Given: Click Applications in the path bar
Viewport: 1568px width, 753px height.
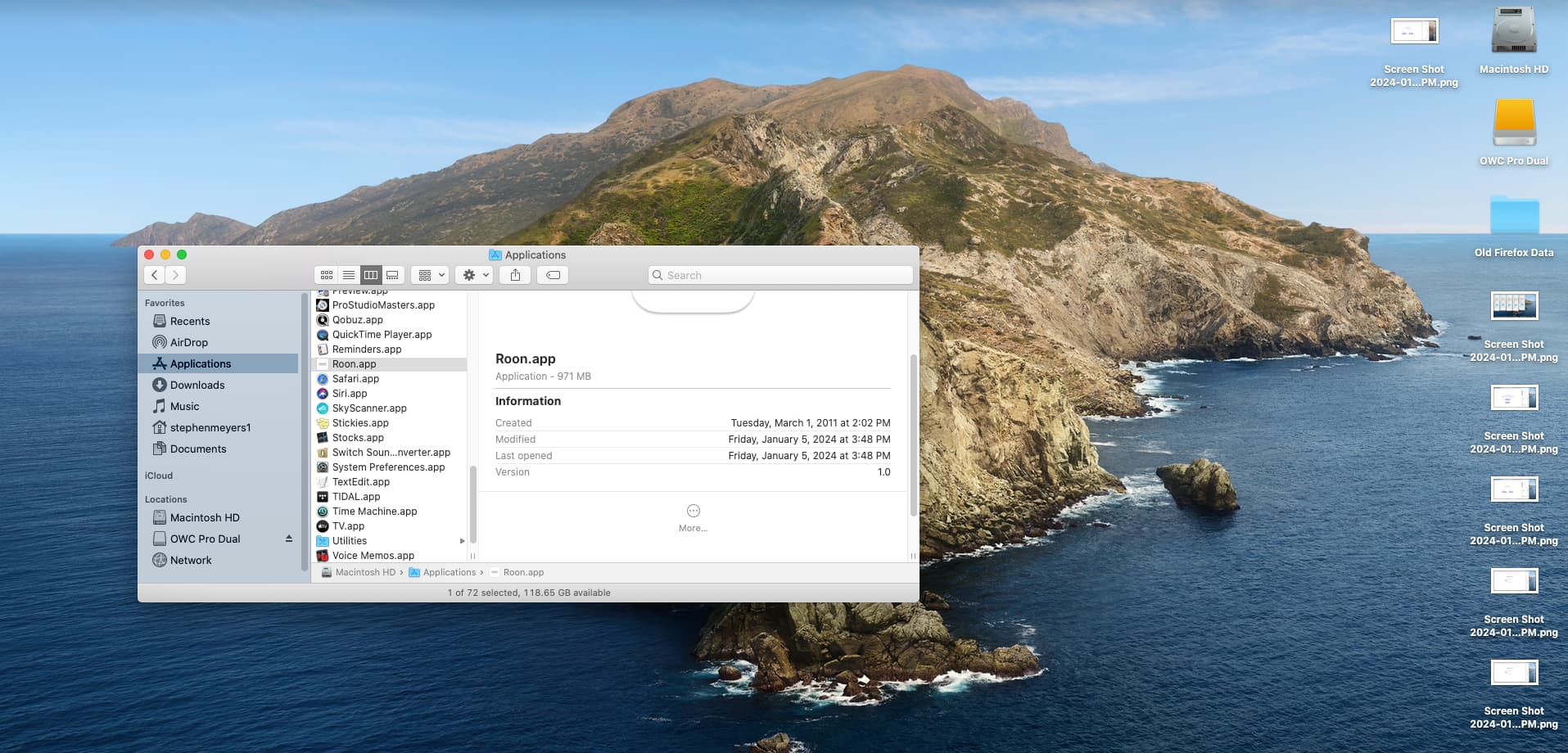Looking at the screenshot, I should pyautogui.click(x=449, y=573).
